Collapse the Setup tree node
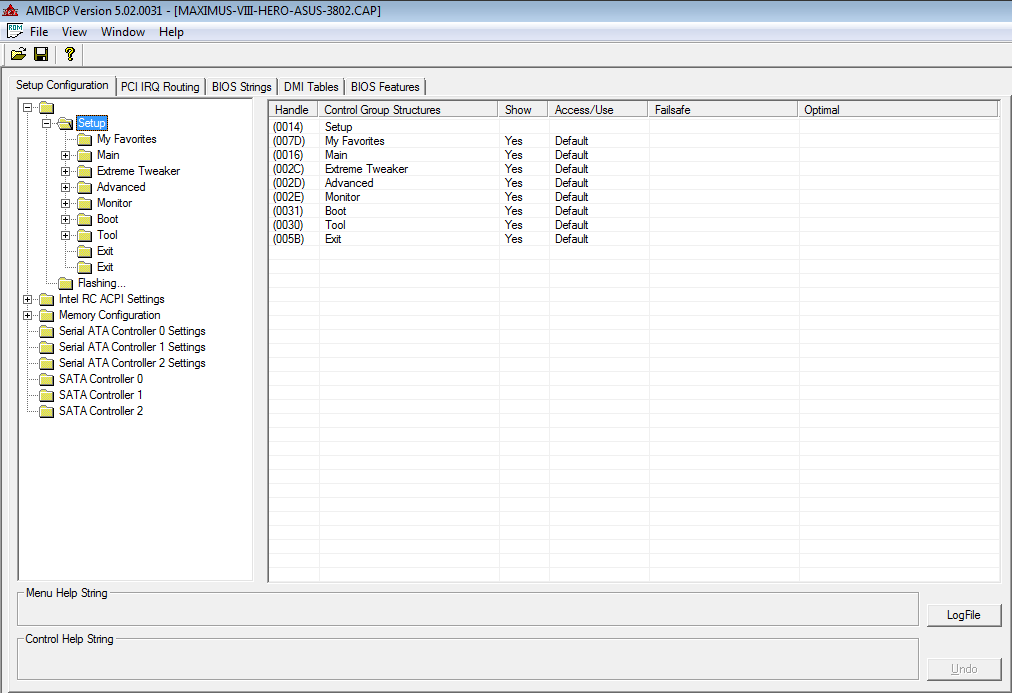Image resolution: width=1012 pixels, height=693 pixels. pos(46,123)
